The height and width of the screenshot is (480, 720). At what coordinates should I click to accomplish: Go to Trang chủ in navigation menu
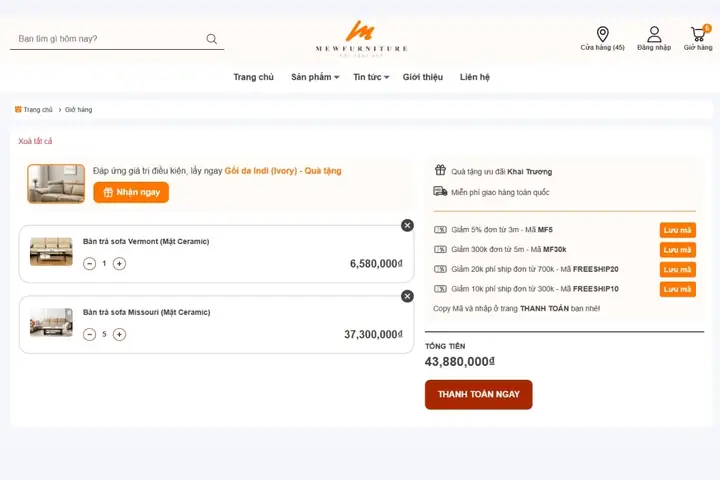253,77
